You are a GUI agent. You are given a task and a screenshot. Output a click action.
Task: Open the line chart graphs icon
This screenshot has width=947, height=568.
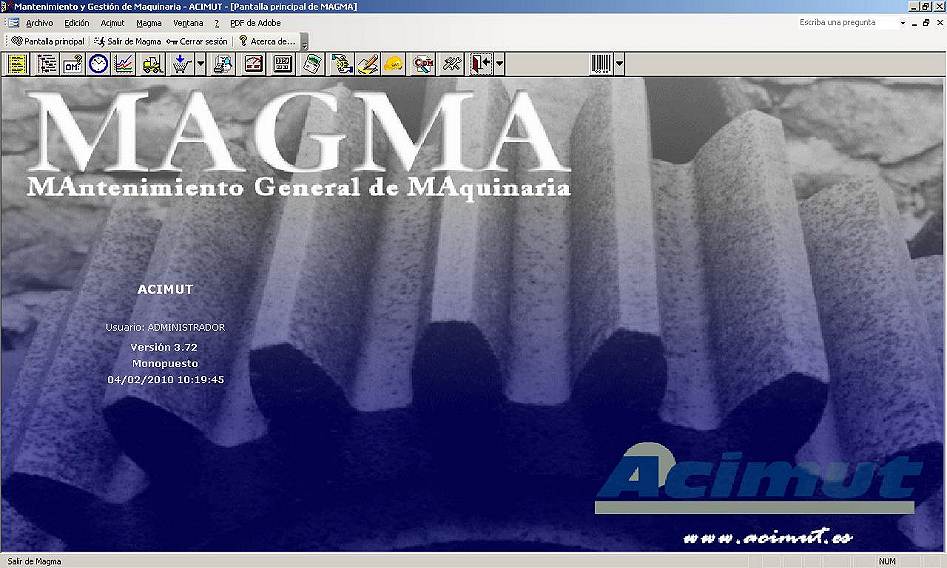[x=124, y=63]
